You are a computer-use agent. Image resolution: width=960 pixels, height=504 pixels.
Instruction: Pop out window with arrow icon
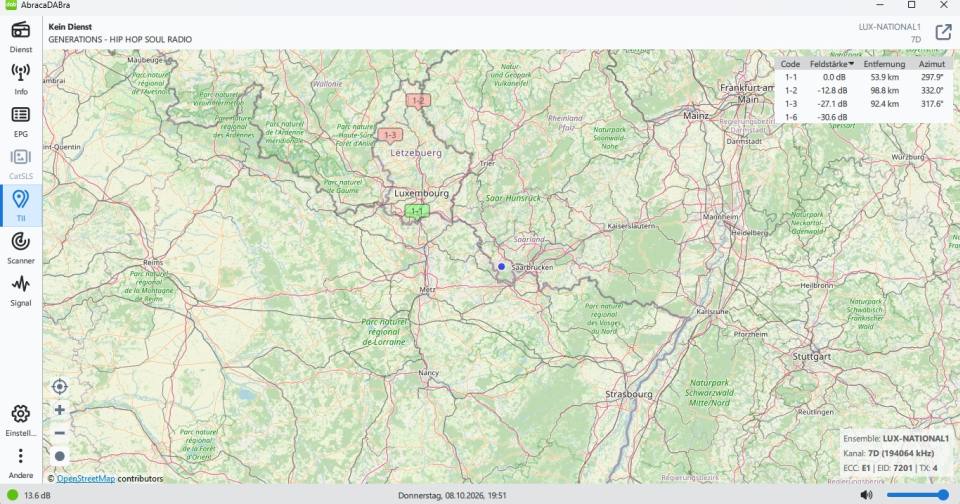click(943, 32)
